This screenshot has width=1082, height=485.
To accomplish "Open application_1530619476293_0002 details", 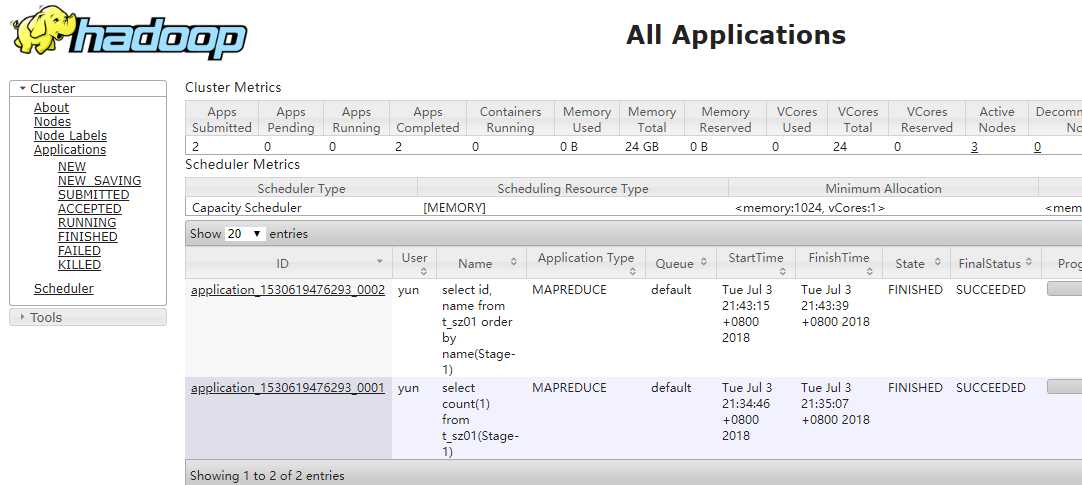I will coord(288,290).
